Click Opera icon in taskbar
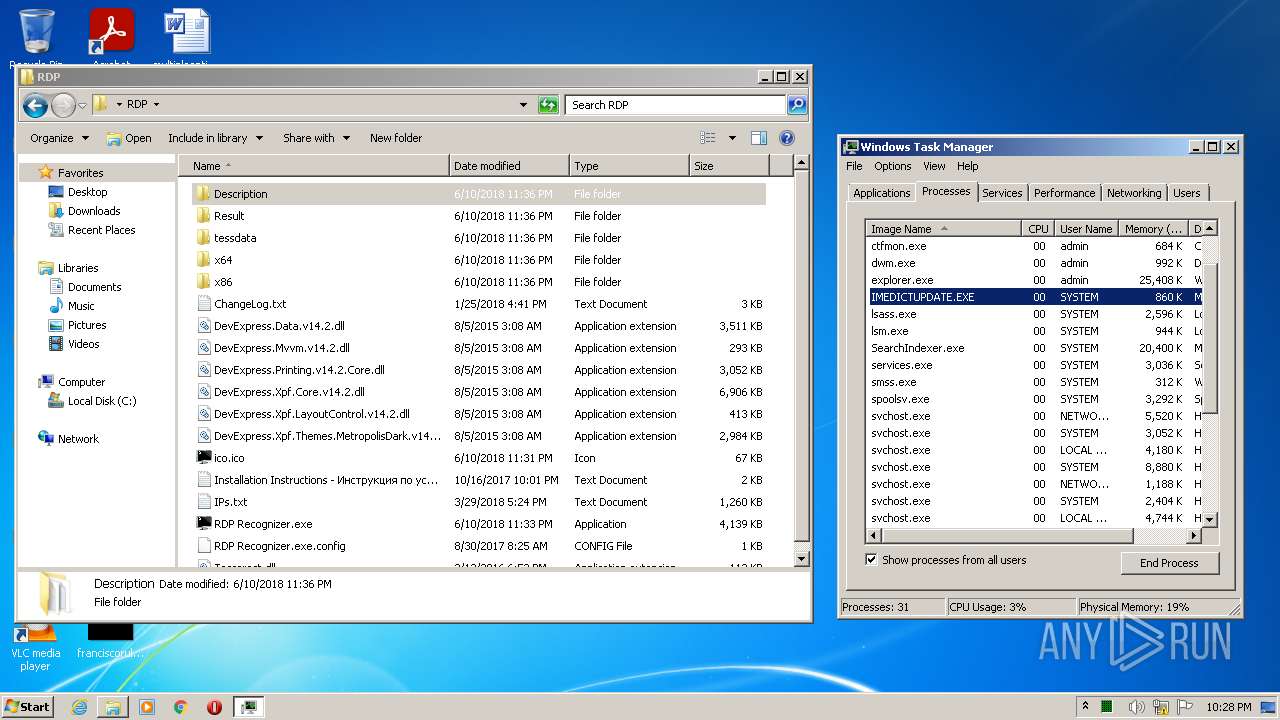Viewport: 1280px width, 720px height. [214, 707]
